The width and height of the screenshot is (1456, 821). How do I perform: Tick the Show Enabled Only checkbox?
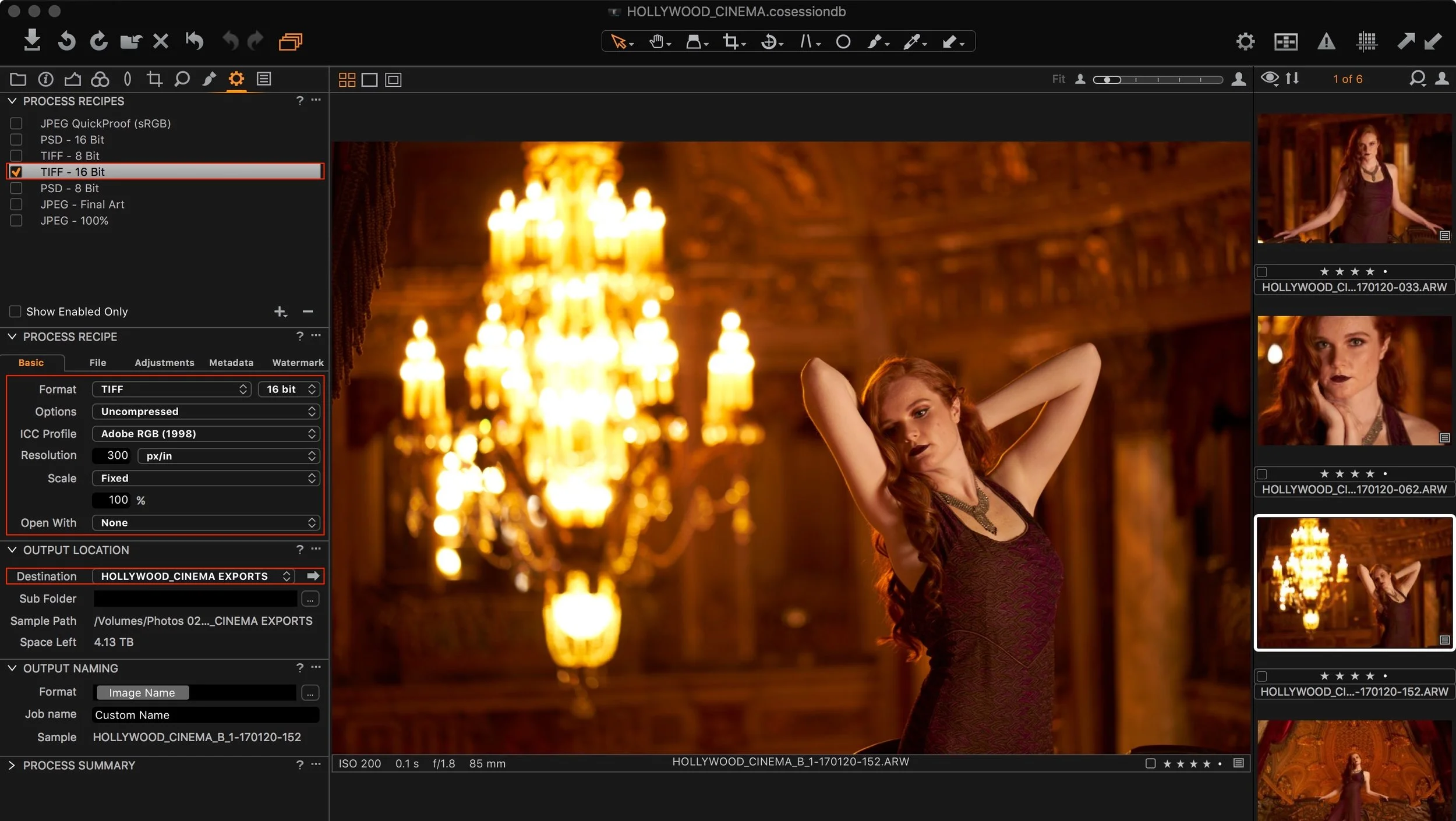point(15,312)
